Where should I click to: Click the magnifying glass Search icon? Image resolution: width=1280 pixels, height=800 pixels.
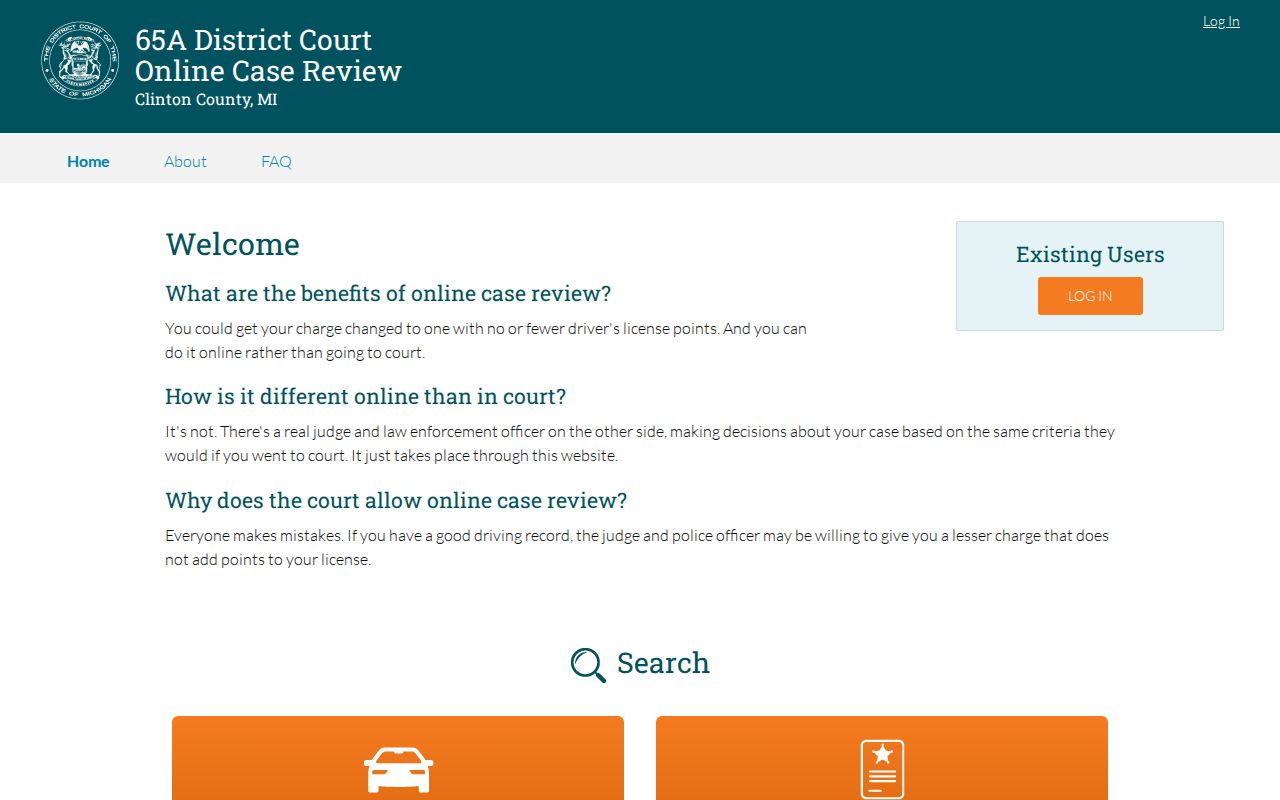(588, 664)
